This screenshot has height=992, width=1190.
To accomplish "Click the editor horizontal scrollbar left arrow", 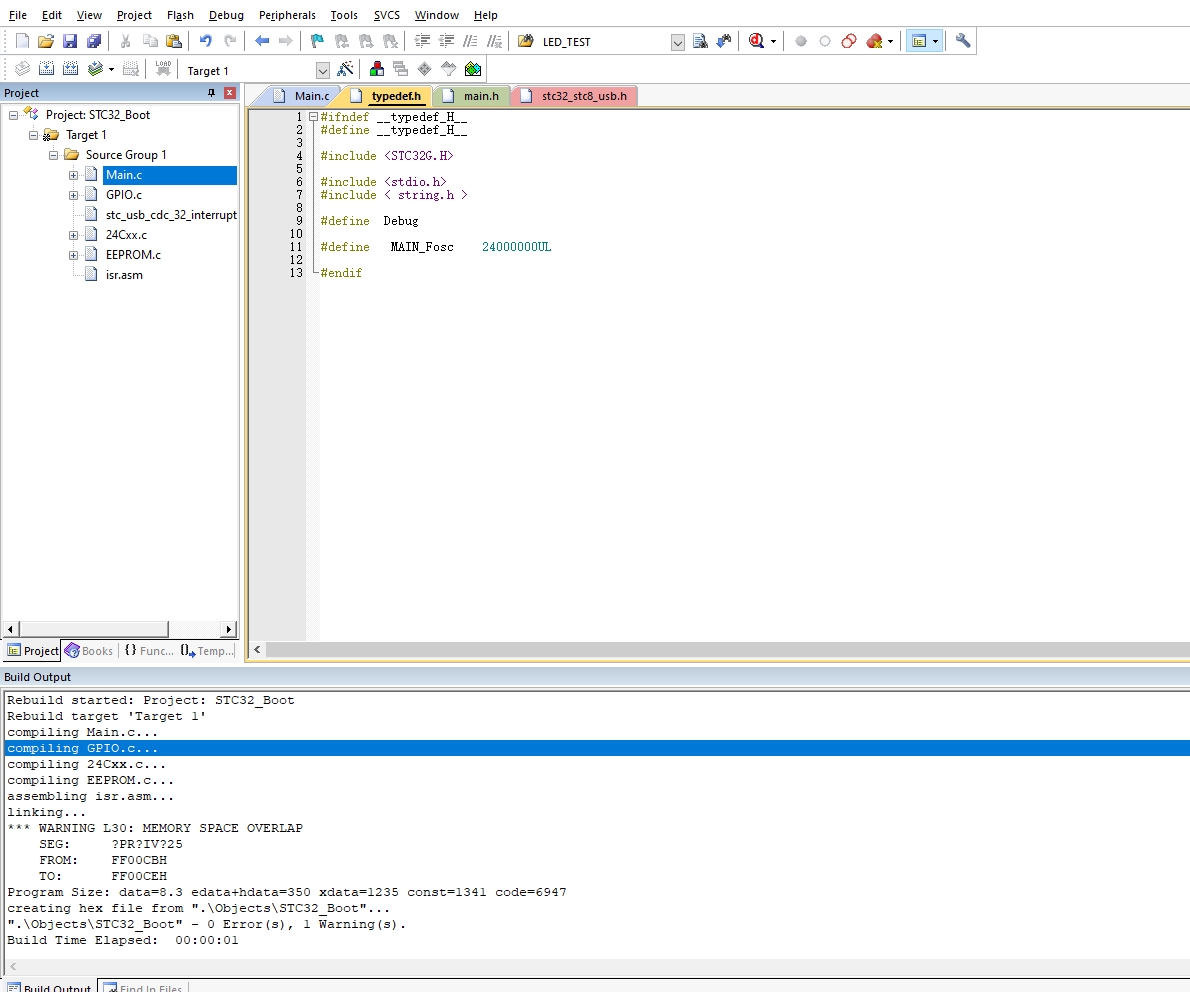I will tap(257, 649).
